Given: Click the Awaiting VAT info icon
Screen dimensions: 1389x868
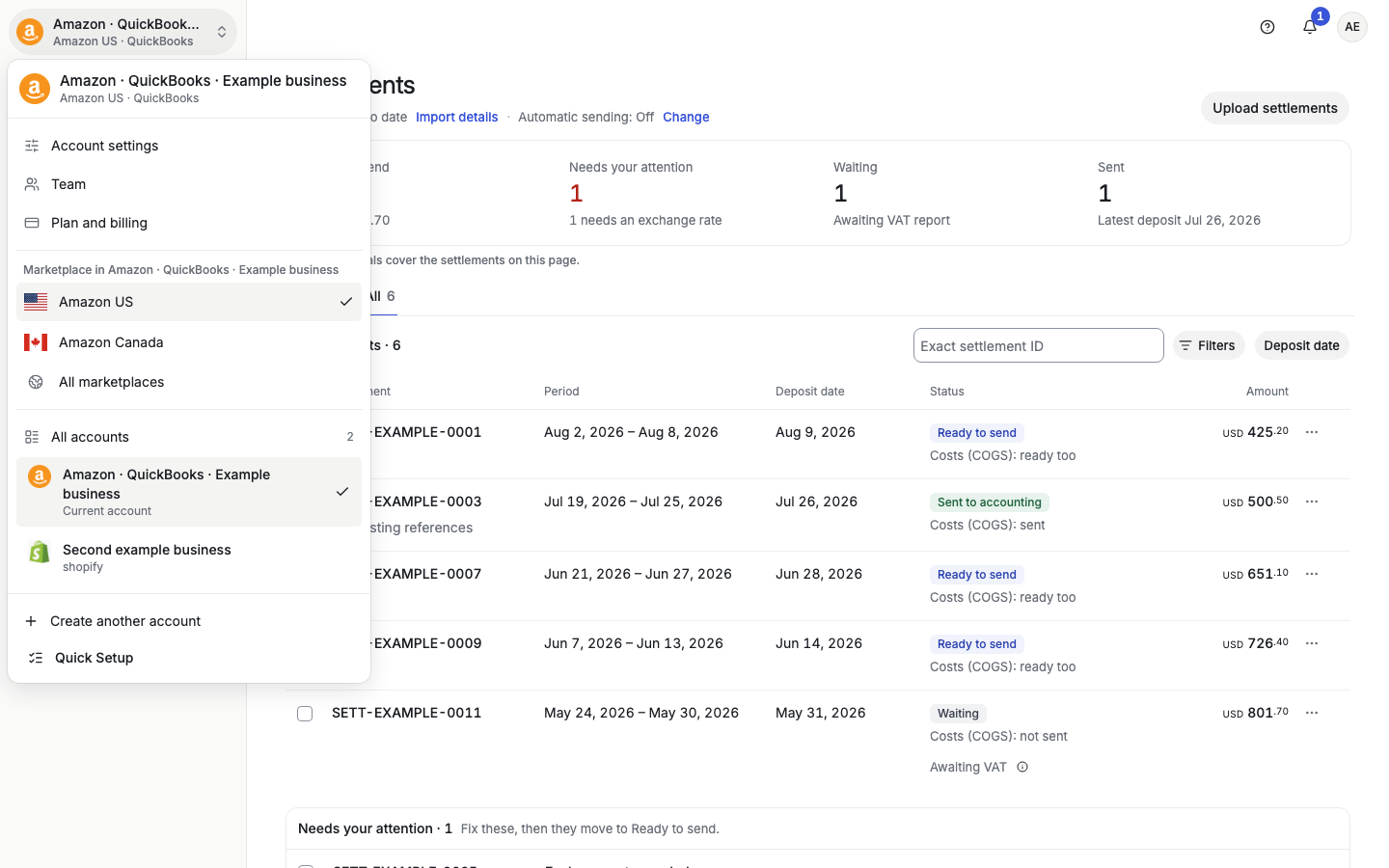Looking at the screenshot, I should pyautogui.click(x=1022, y=768).
